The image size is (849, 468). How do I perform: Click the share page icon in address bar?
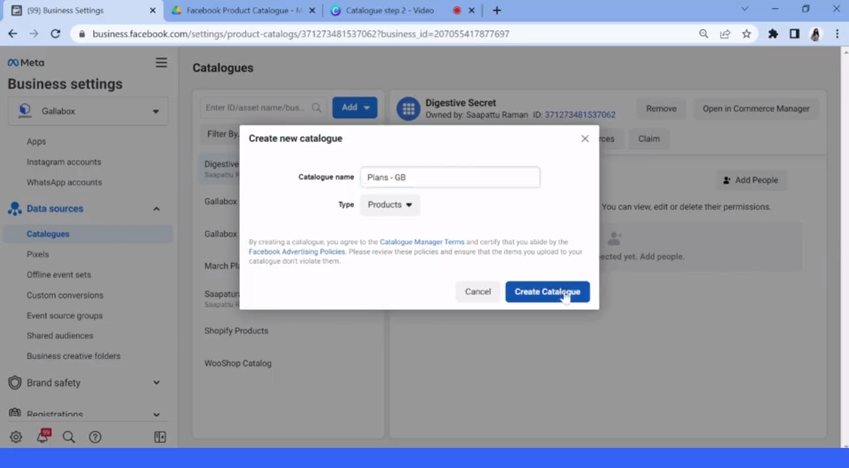725,34
